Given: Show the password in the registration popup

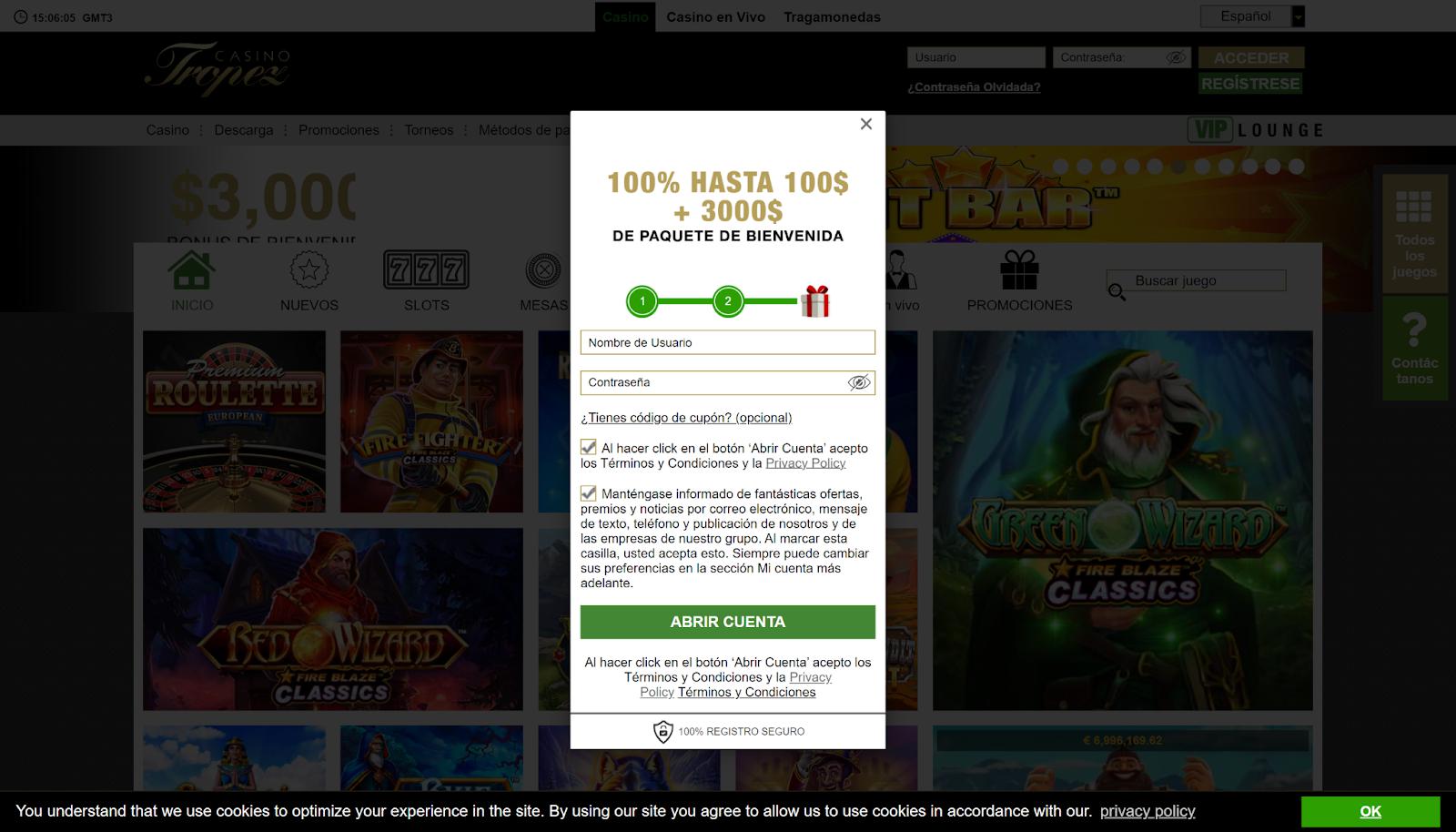Looking at the screenshot, I should (x=859, y=382).
